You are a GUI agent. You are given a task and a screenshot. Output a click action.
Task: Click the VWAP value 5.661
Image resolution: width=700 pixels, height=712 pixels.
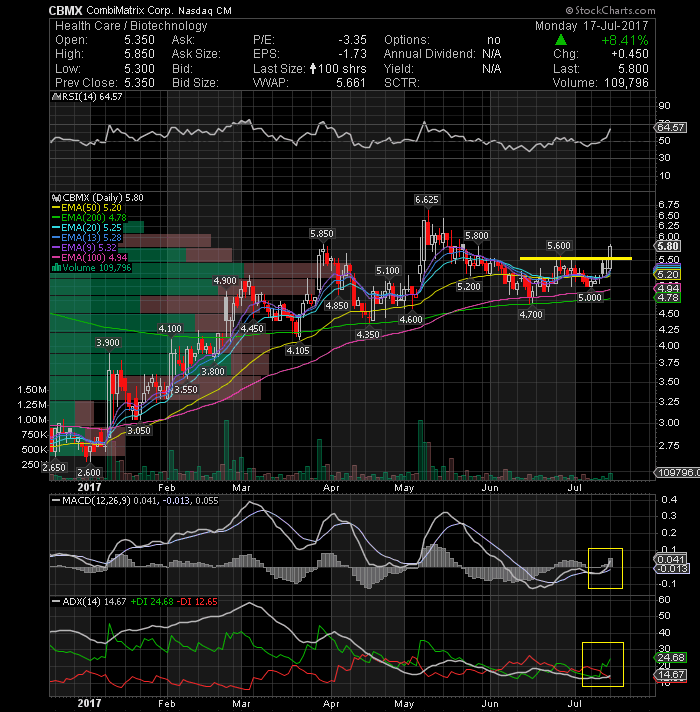coord(351,83)
